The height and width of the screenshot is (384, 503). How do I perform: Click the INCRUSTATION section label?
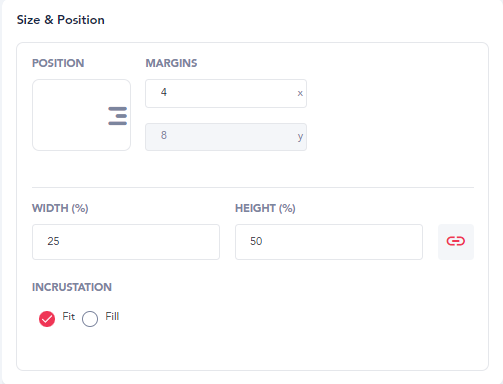(72, 287)
